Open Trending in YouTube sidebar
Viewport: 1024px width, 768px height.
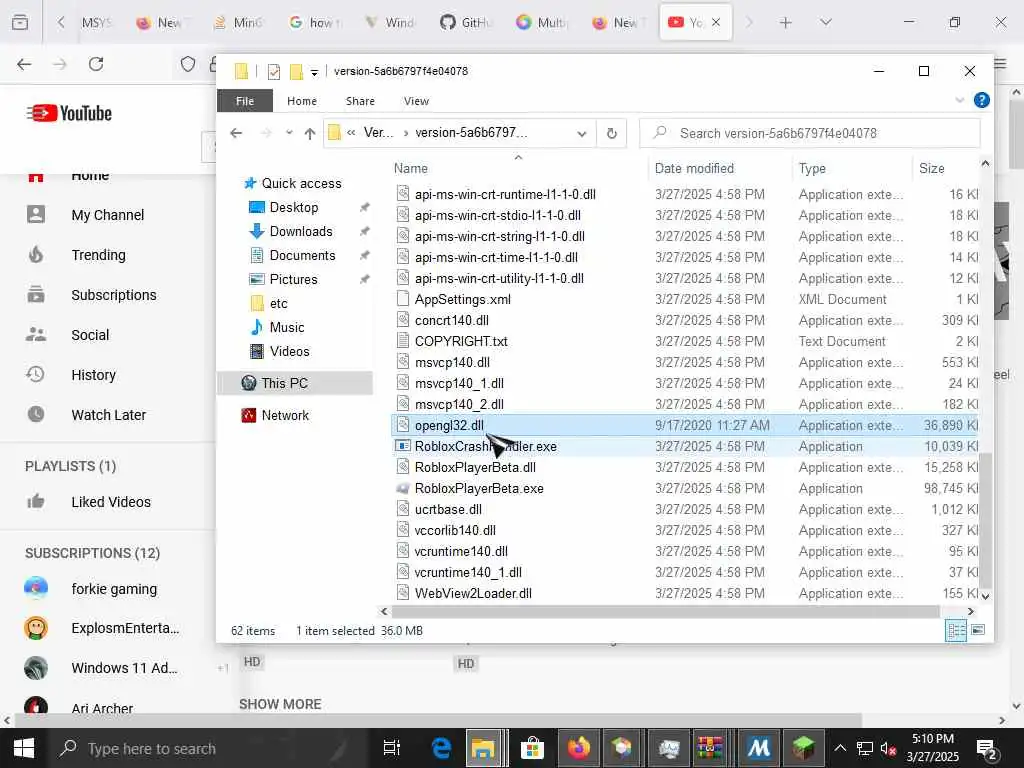pyautogui.click(x=98, y=255)
